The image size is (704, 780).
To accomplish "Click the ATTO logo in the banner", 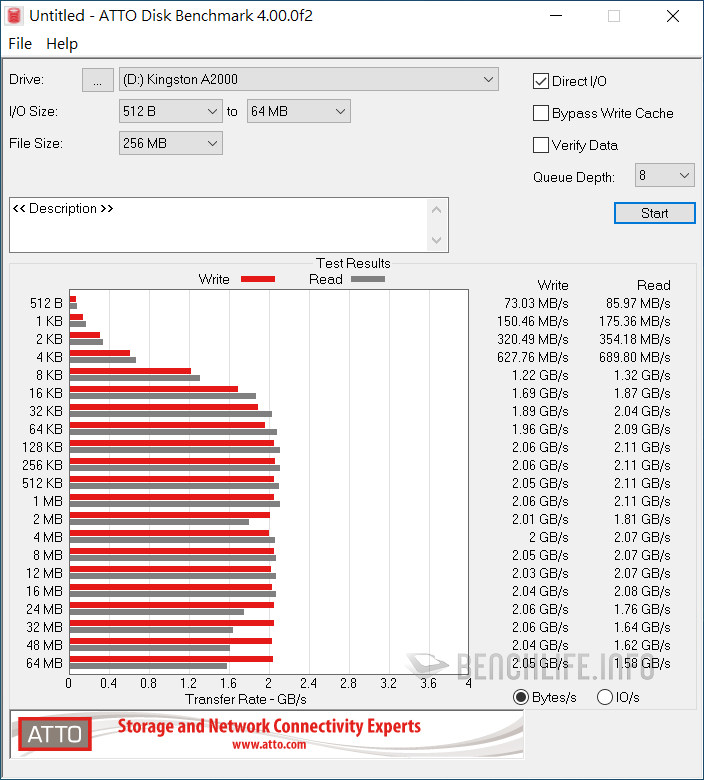I will tap(55, 734).
